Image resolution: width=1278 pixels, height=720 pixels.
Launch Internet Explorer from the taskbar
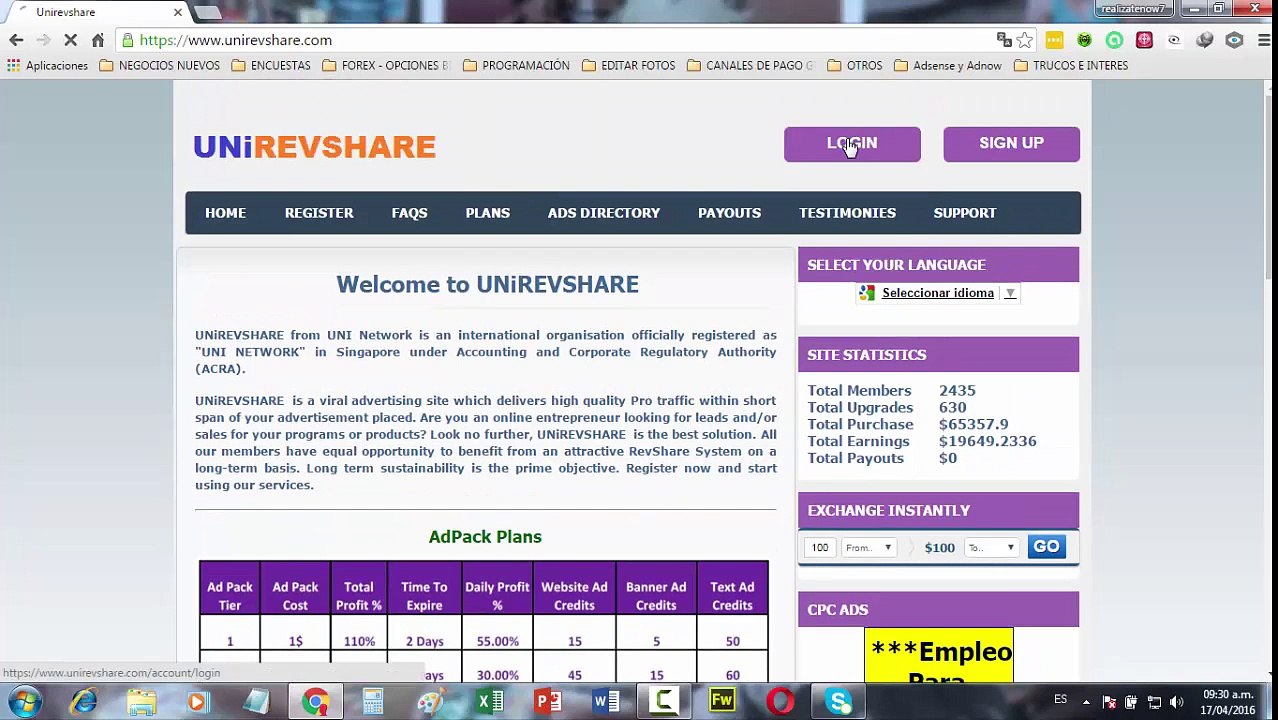tap(83, 701)
